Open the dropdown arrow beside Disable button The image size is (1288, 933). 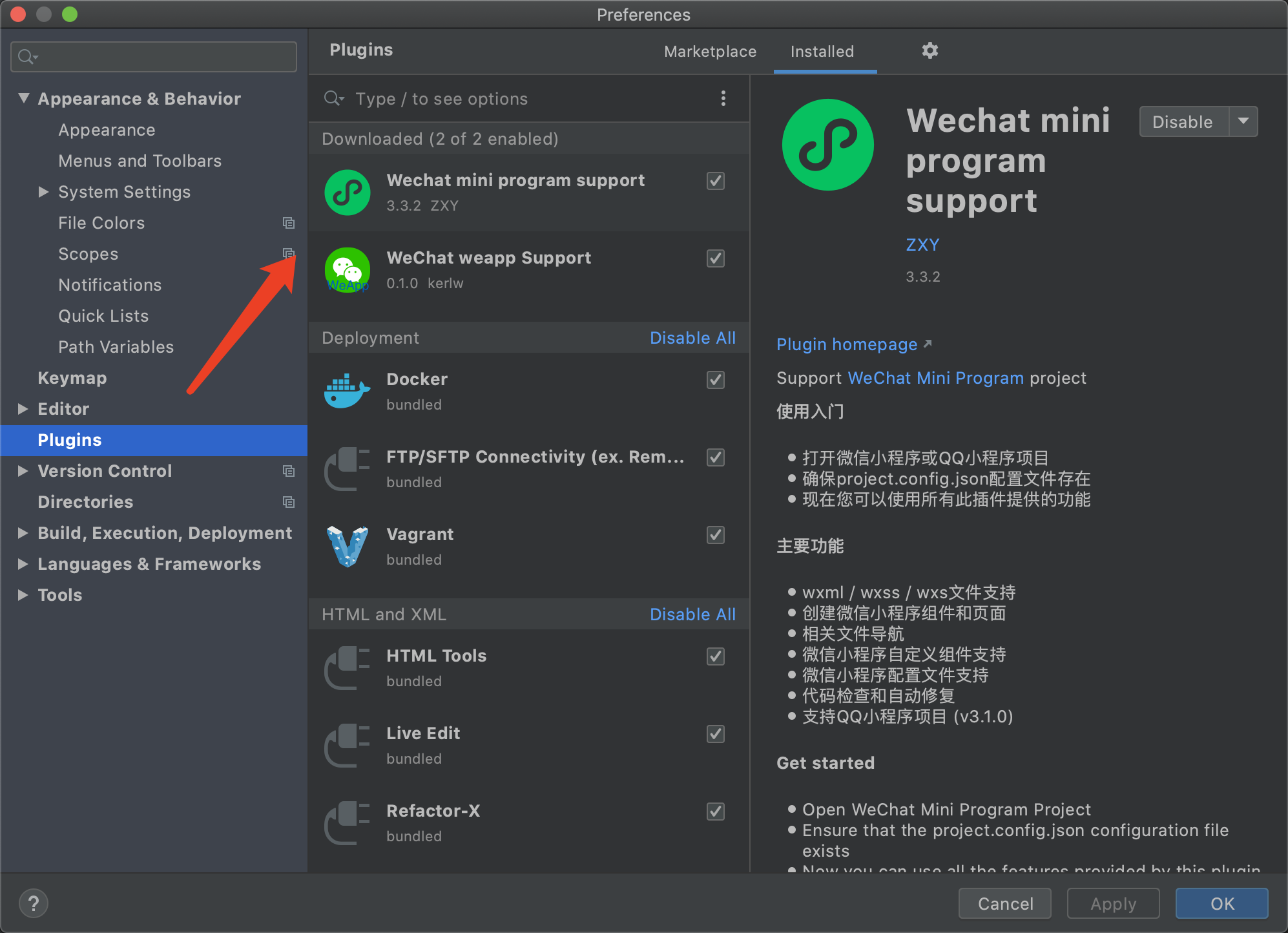tap(1243, 121)
